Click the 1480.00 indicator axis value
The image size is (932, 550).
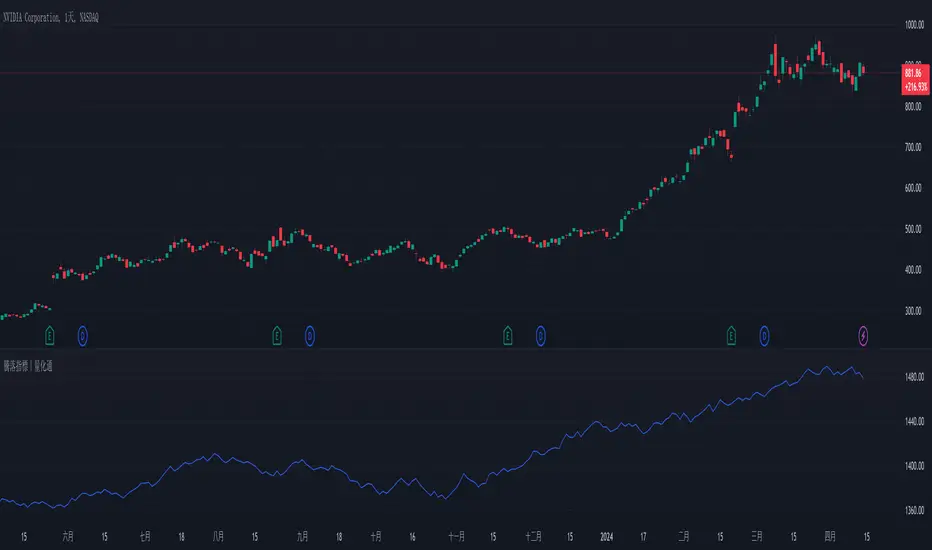pyautogui.click(x=914, y=377)
